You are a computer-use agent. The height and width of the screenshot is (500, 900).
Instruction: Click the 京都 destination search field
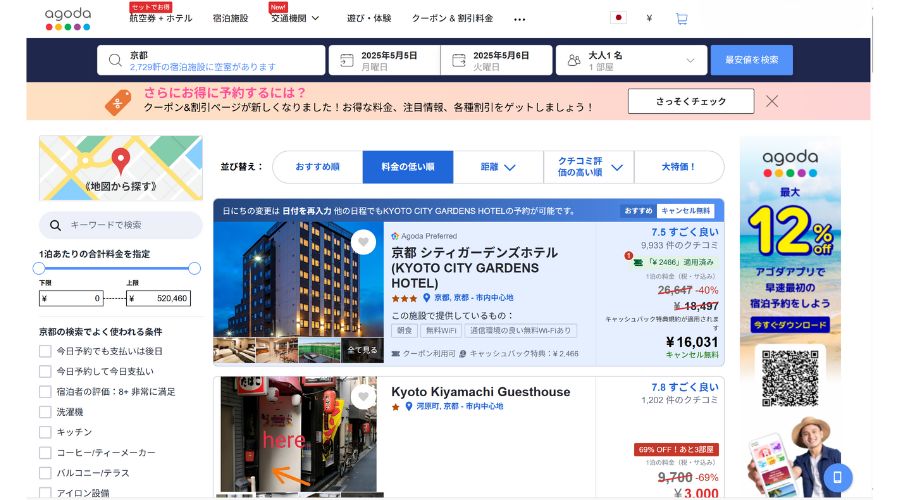[211, 60]
